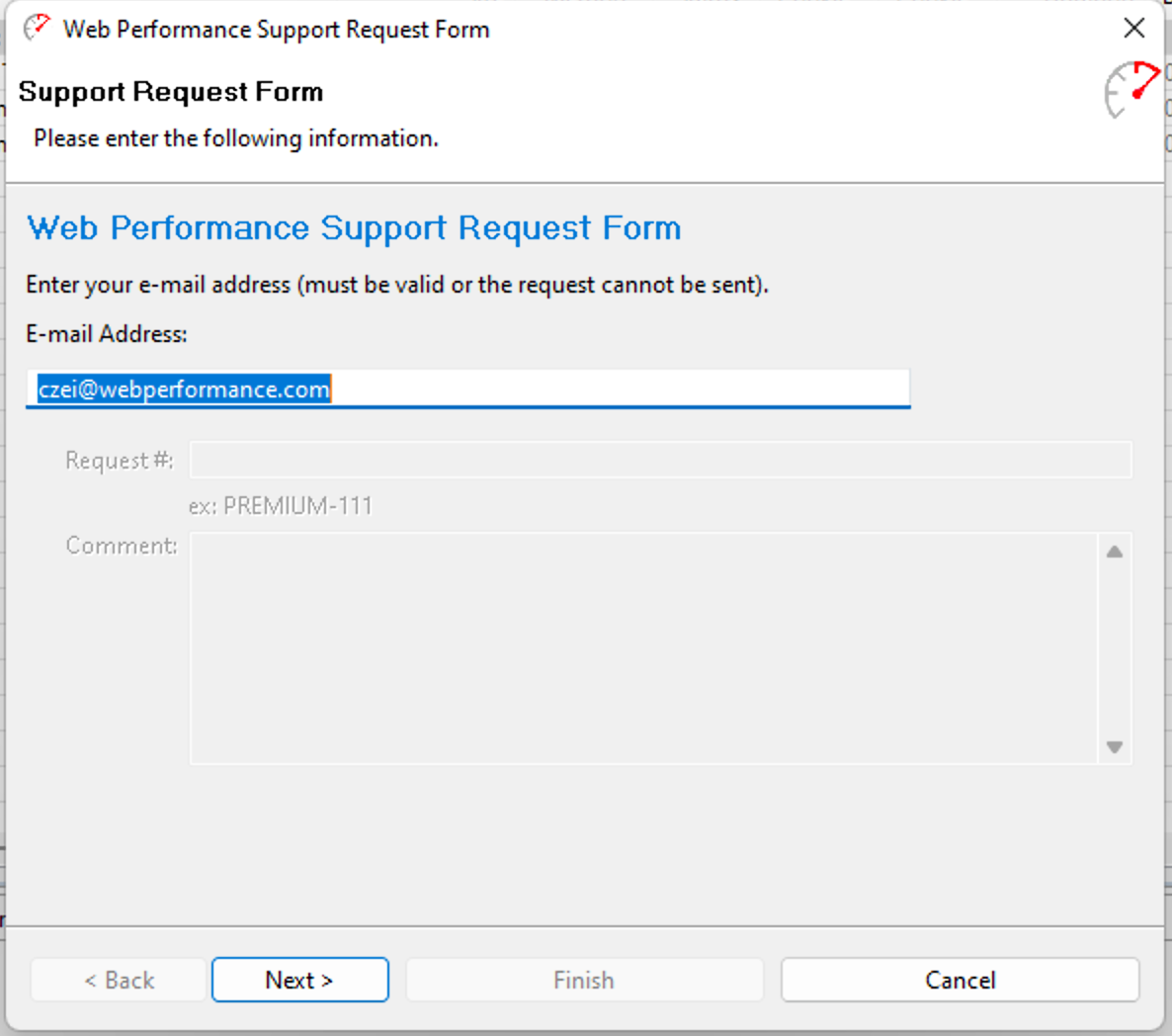
Task: Click the disabled Finish button
Action: point(584,980)
